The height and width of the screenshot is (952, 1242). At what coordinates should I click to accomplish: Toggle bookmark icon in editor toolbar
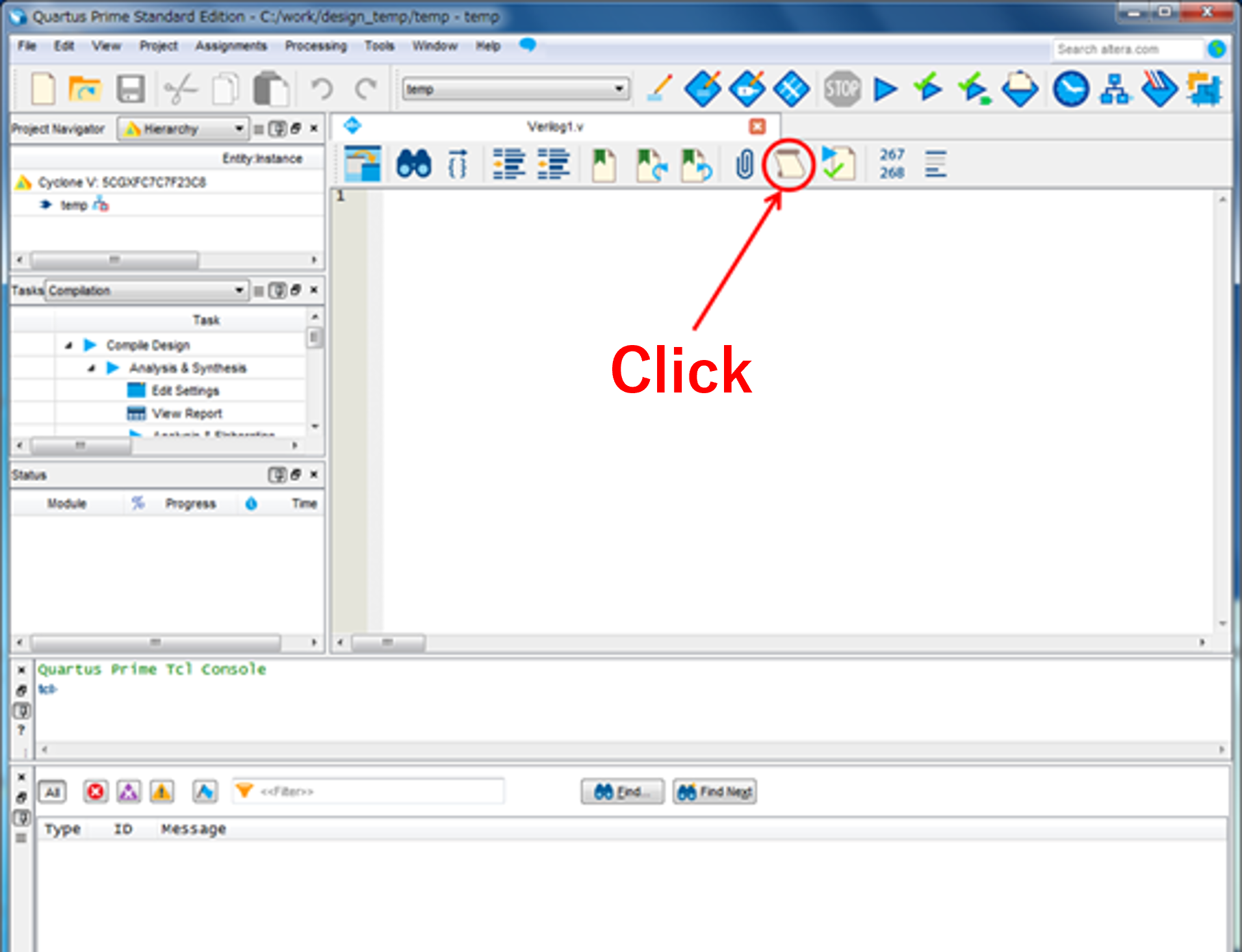tap(604, 165)
